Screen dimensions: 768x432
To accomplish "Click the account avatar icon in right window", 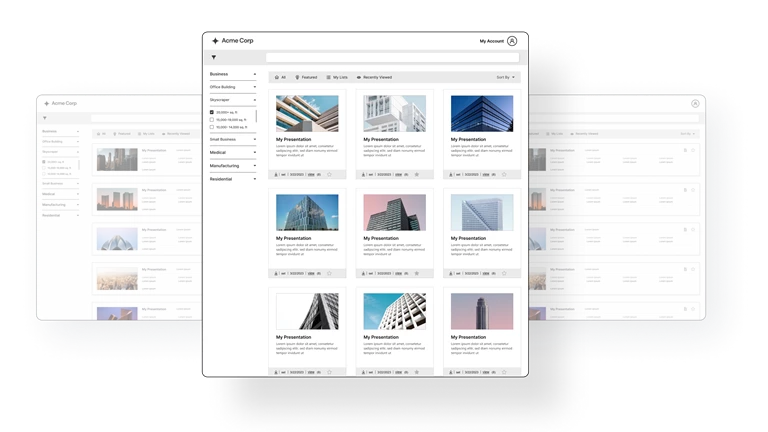I will [695, 103].
